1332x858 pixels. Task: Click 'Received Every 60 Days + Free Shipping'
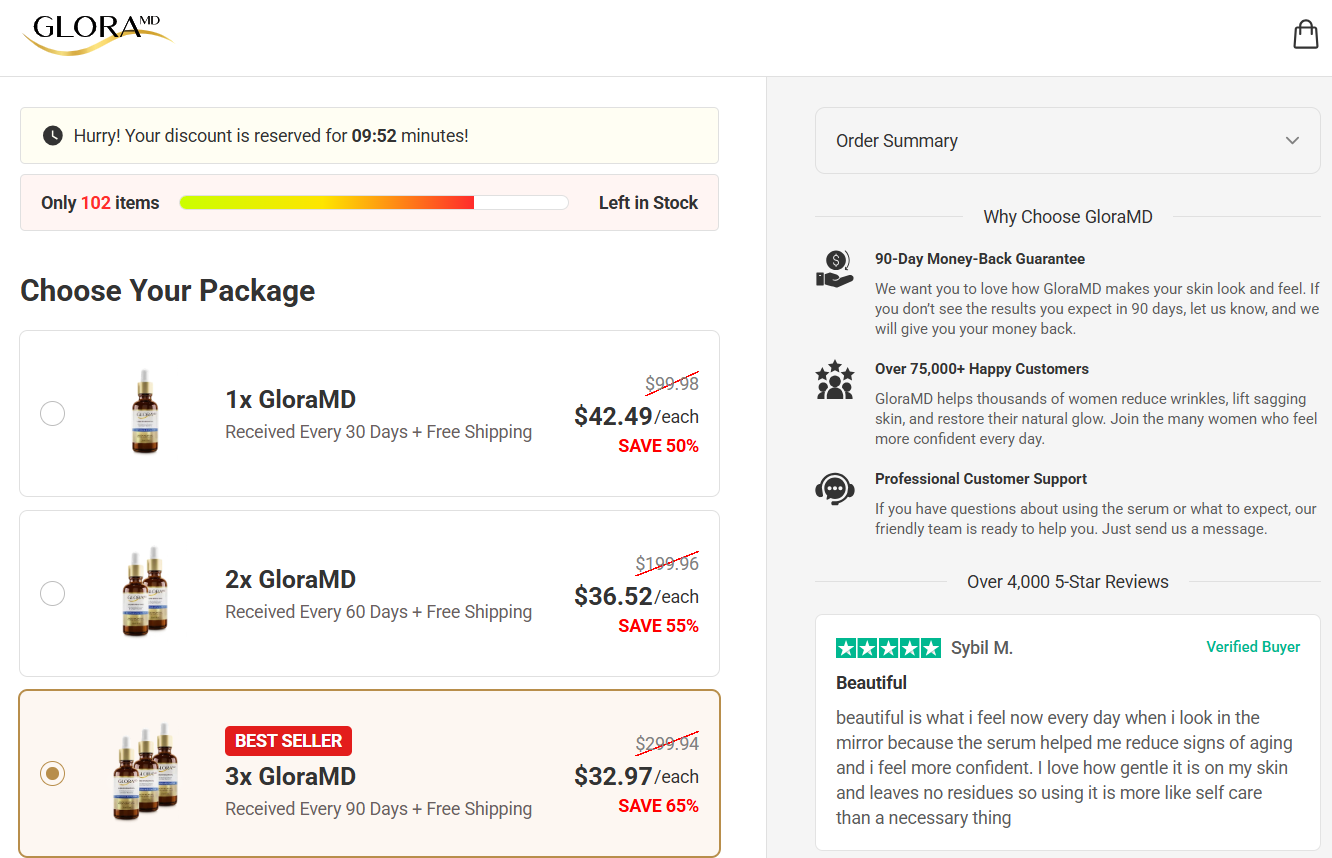(x=378, y=612)
